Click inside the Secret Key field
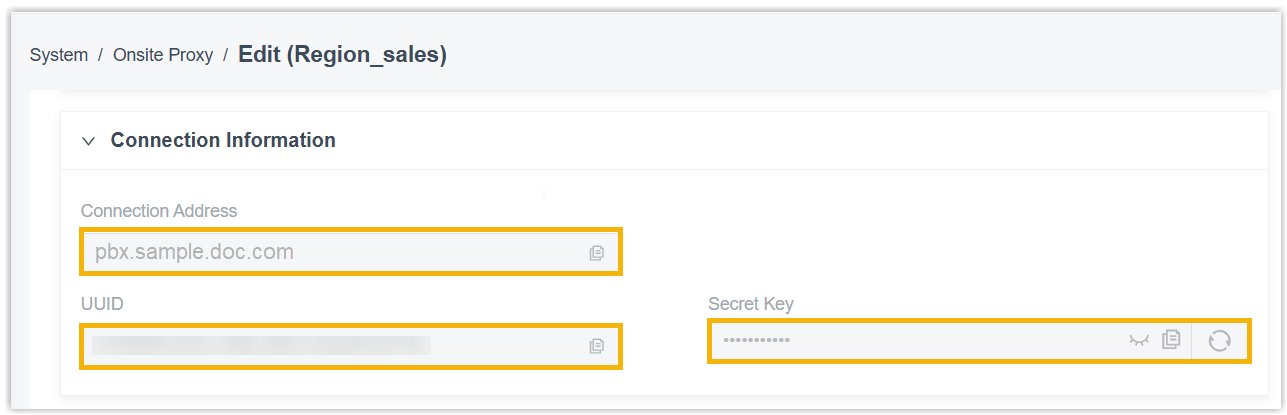This screenshot has width=1287, height=415. 950,341
